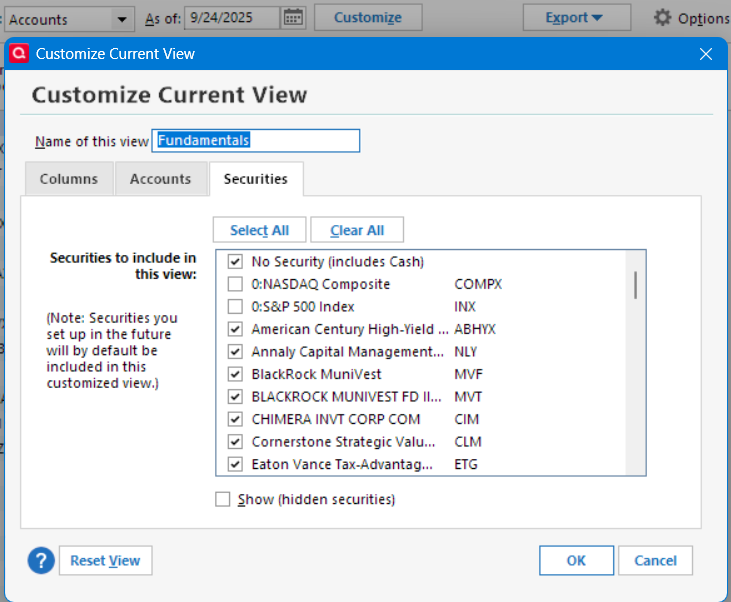Image resolution: width=731 pixels, height=602 pixels.
Task: Close the Customize Current View dialog
Action: pos(706,53)
